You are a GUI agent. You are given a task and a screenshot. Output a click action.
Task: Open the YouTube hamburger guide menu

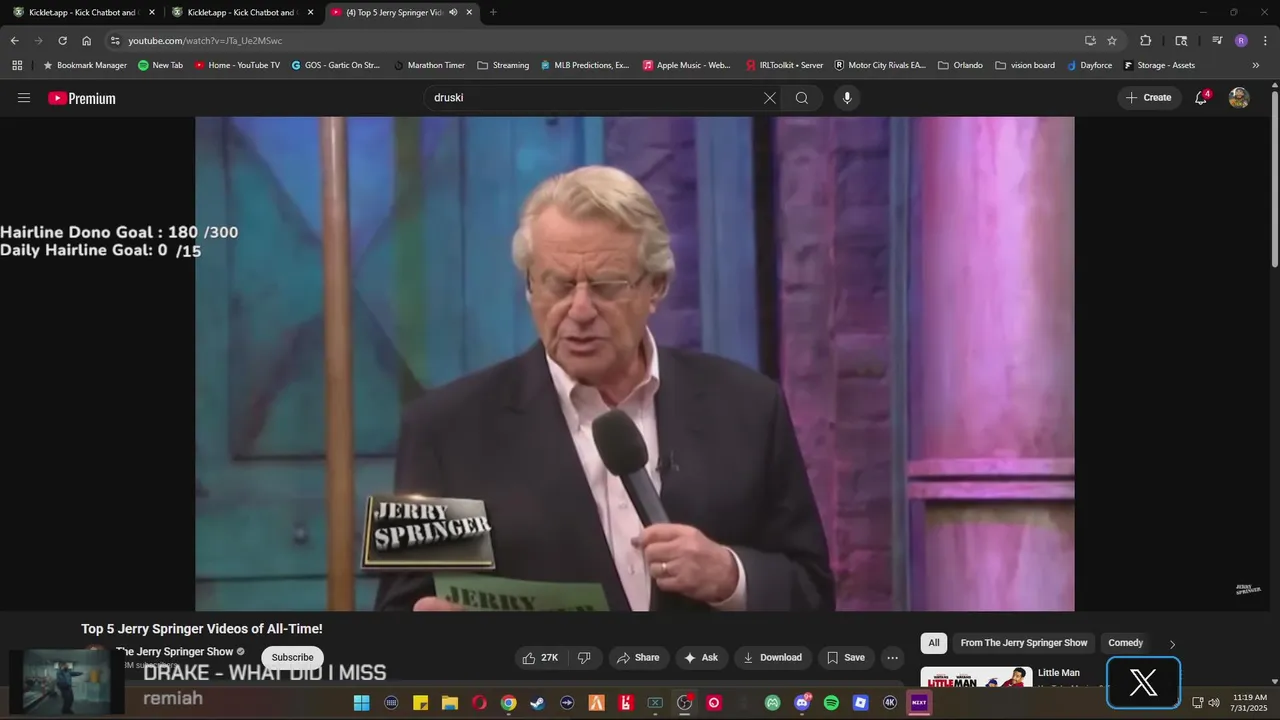(x=24, y=98)
